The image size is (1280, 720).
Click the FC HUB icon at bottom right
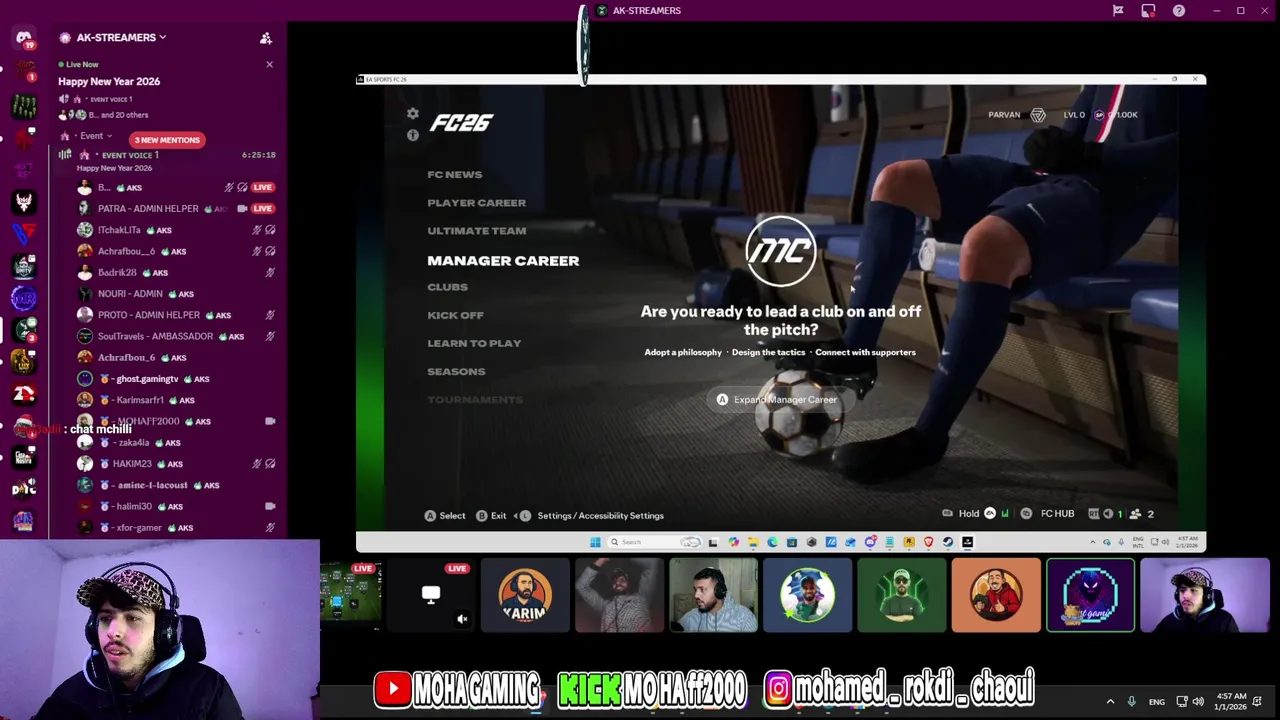1026,514
